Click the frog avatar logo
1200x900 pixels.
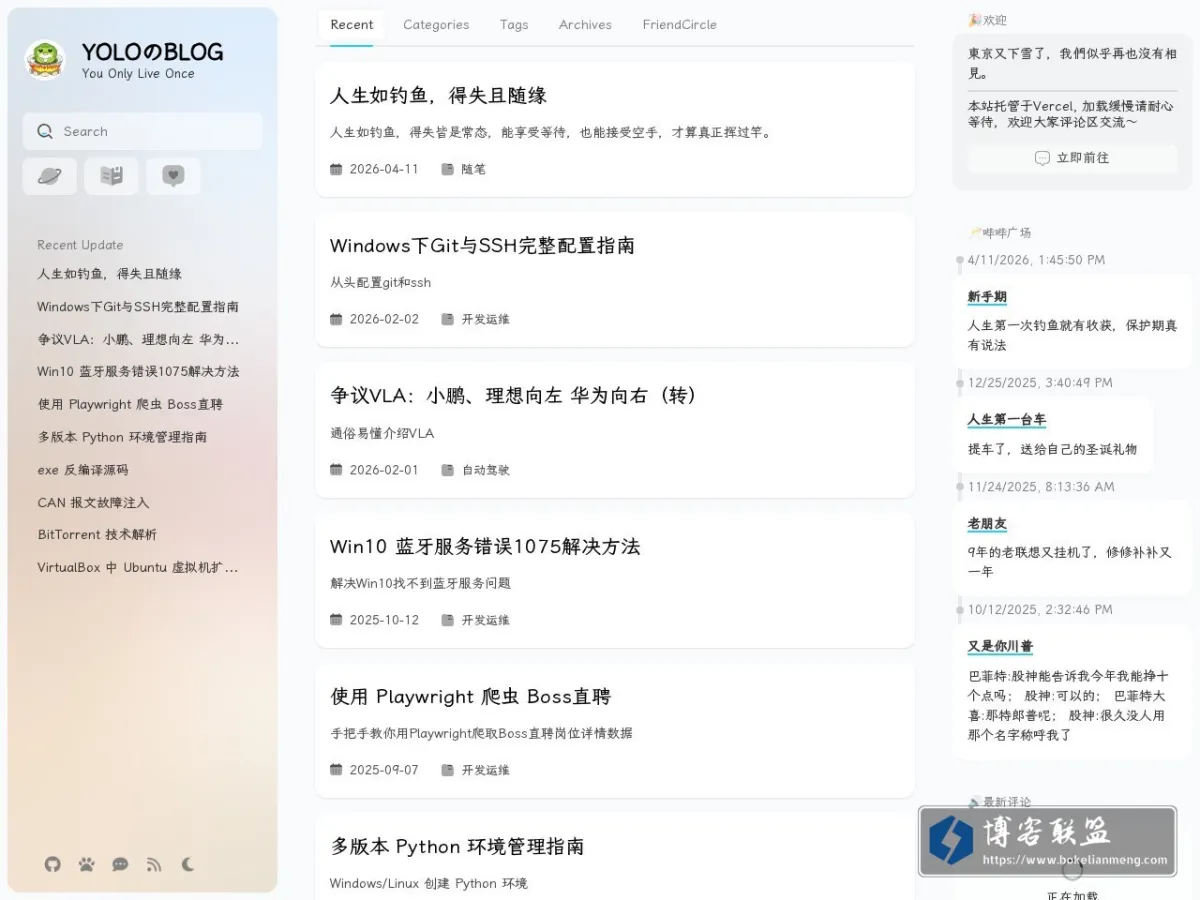pos(45,60)
